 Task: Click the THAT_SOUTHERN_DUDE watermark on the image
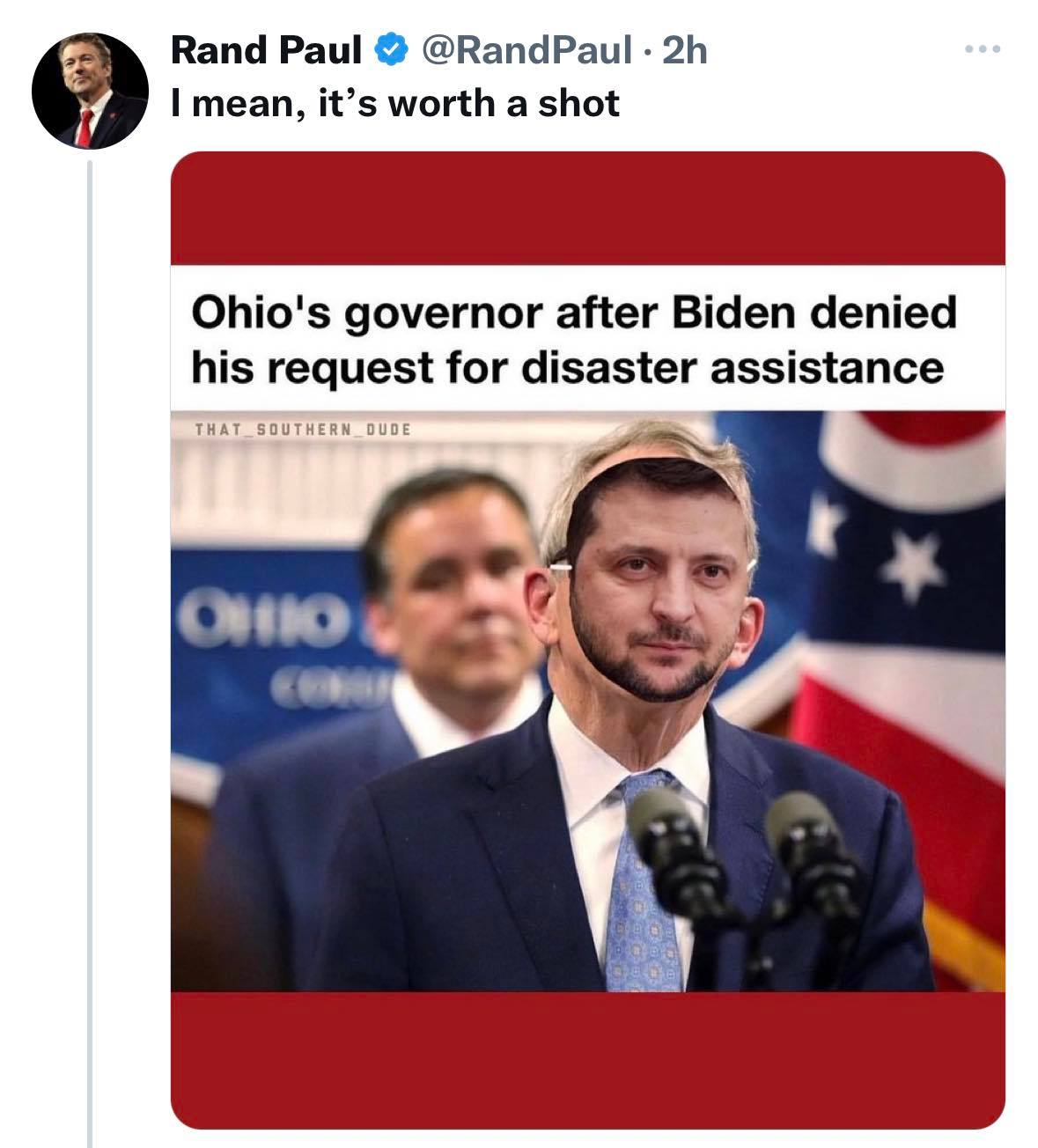click(x=302, y=430)
